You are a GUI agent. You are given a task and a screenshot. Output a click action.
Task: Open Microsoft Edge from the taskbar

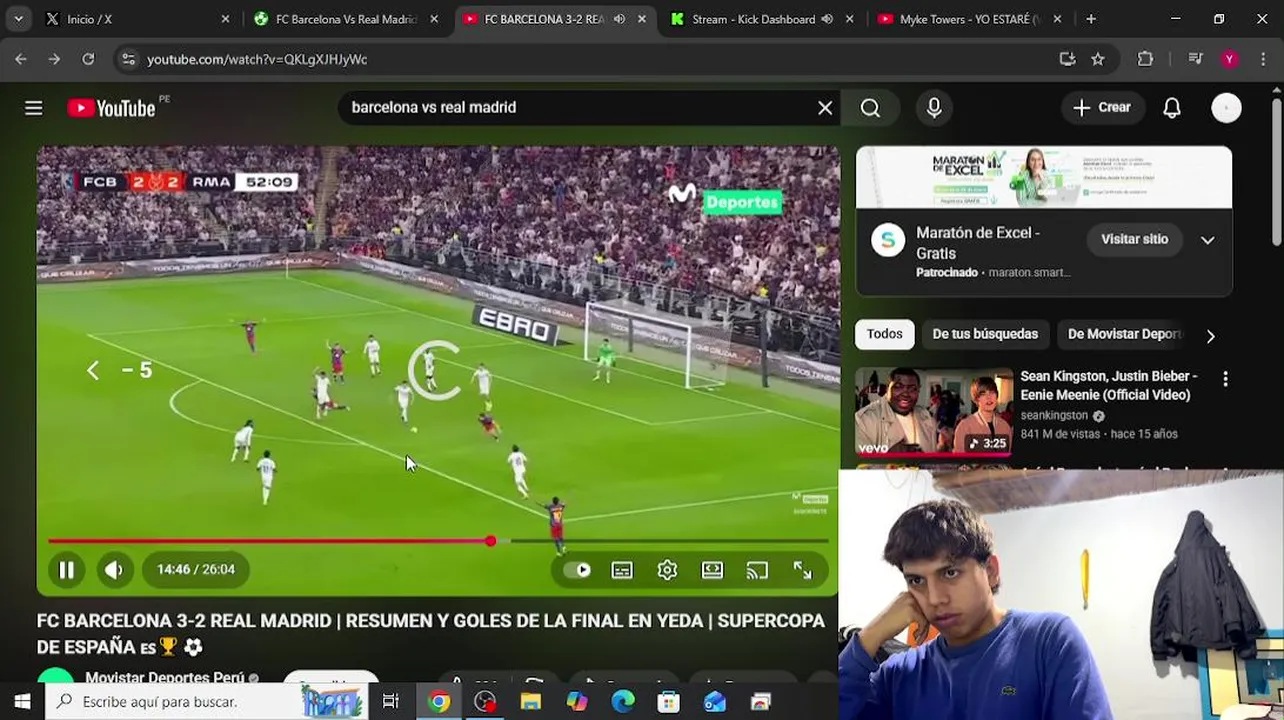[623, 702]
